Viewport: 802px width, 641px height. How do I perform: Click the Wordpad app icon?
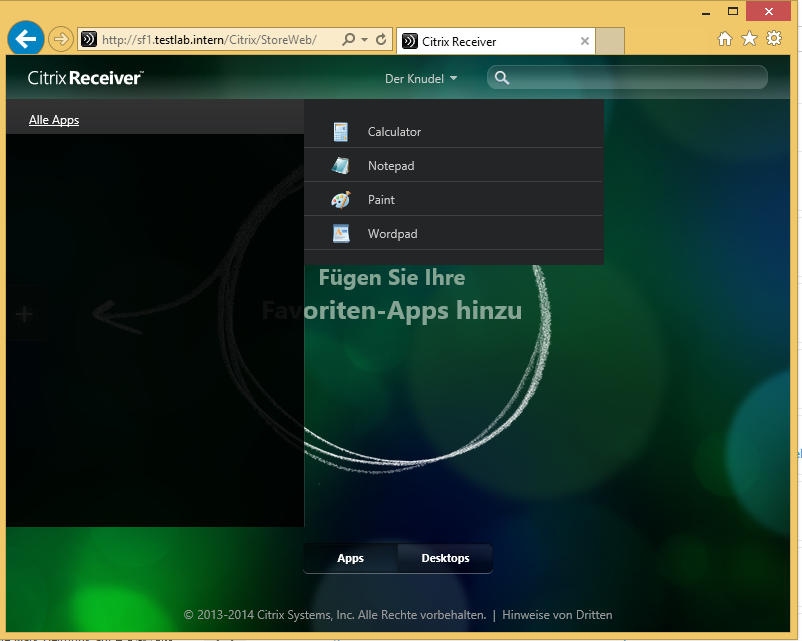[341, 234]
